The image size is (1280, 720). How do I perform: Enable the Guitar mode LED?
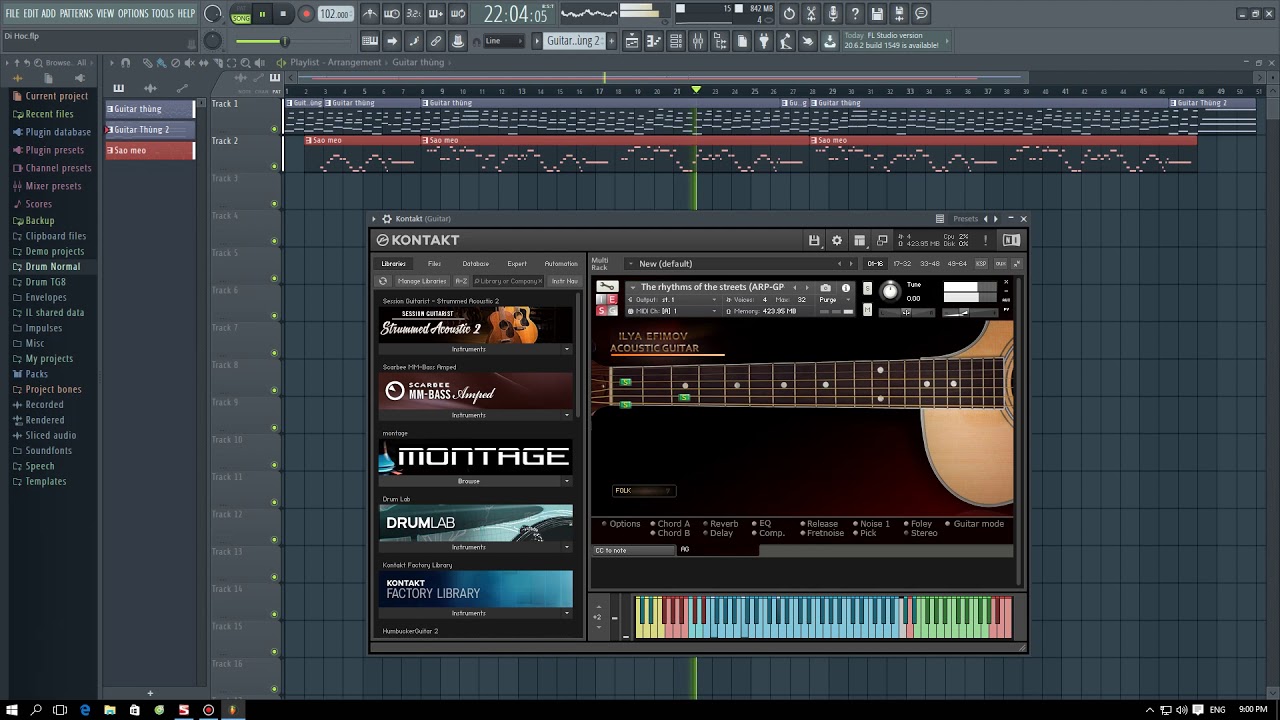point(948,524)
